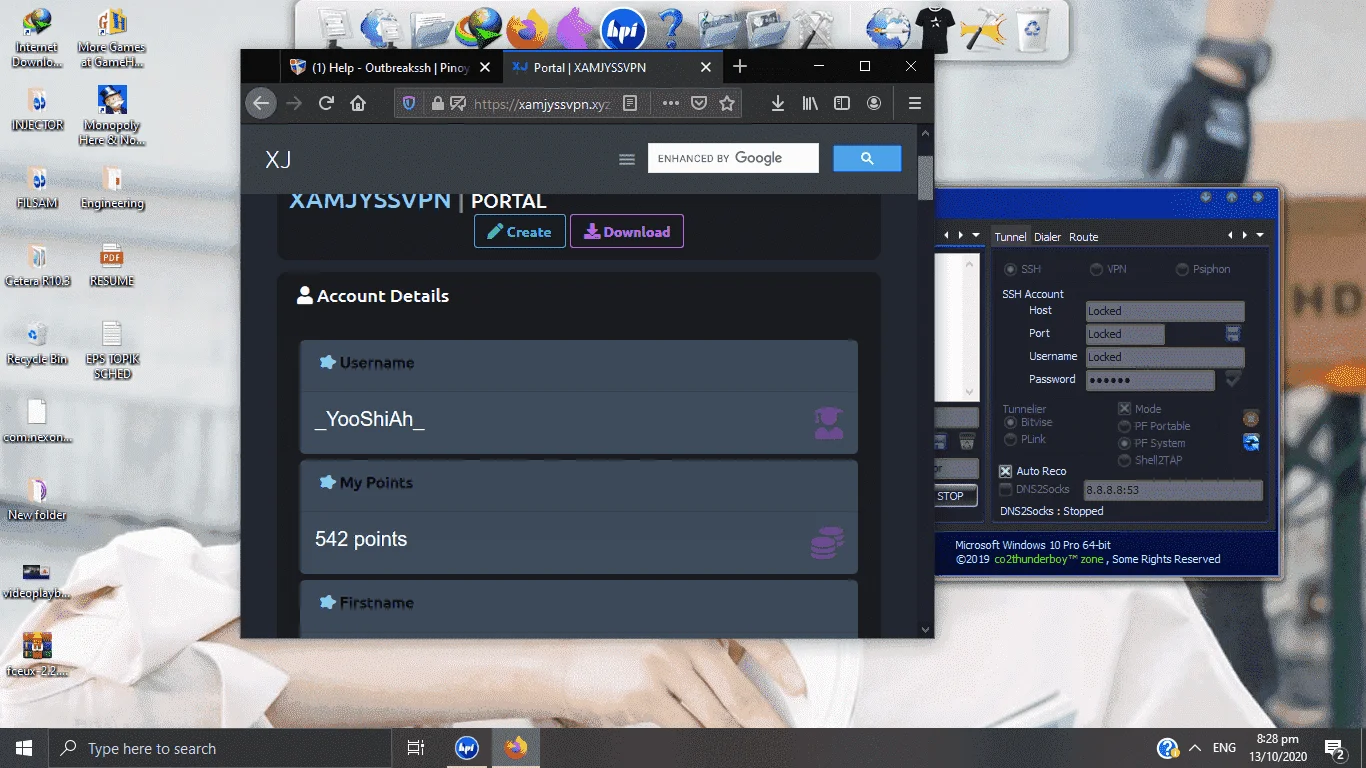This screenshot has width=1366, height=768.
Task: Focus the Google custom search box
Action: click(x=733, y=158)
